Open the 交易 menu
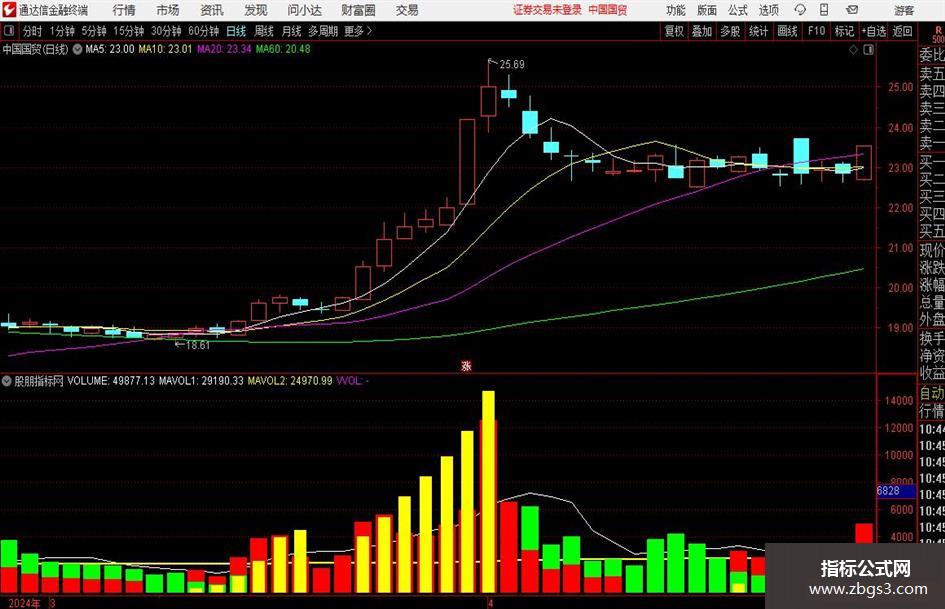Screen dimensions: 945x609 (407, 10)
